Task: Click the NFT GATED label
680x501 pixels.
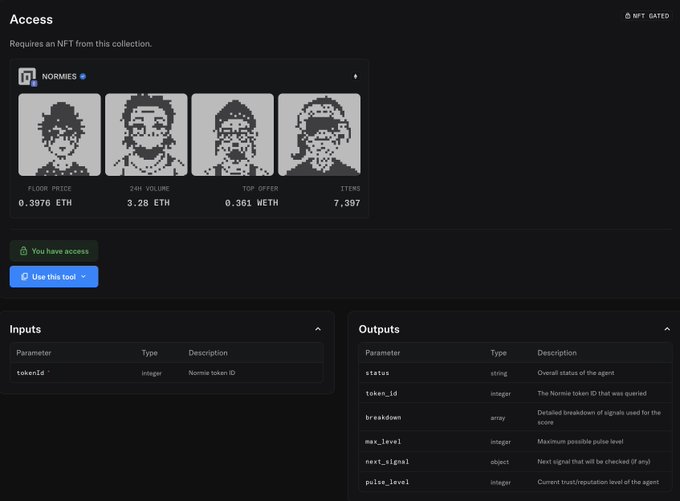Action: (x=651, y=16)
